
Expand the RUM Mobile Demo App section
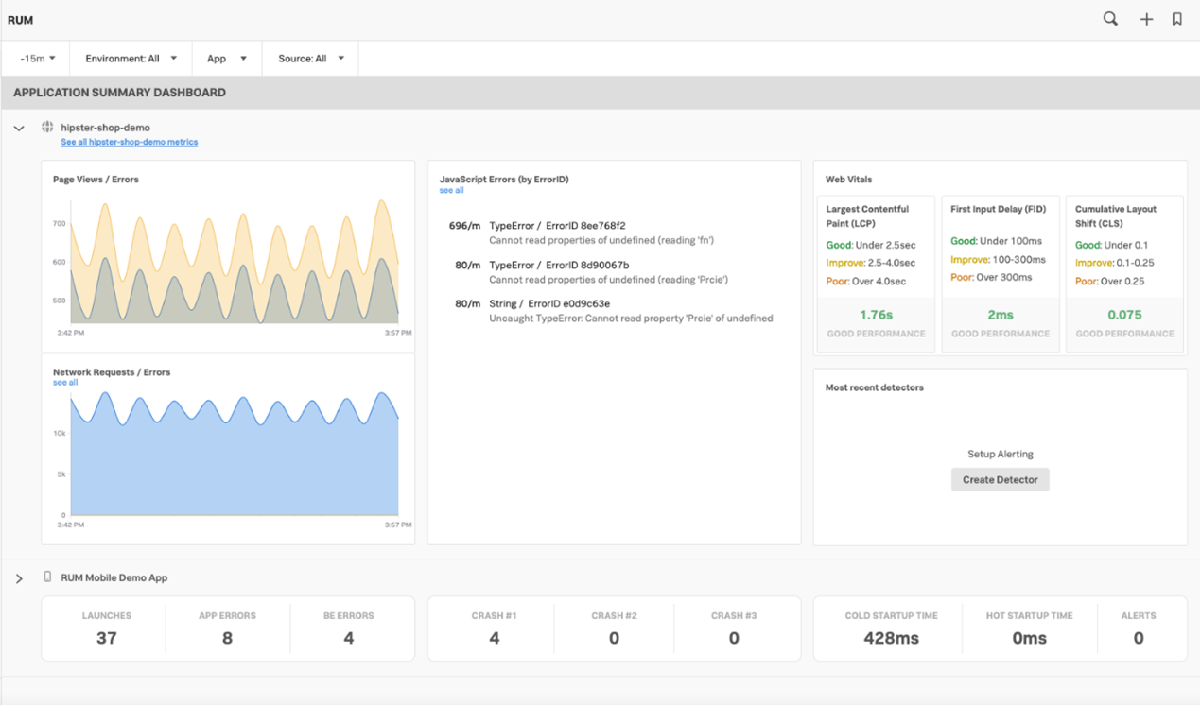(x=19, y=579)
